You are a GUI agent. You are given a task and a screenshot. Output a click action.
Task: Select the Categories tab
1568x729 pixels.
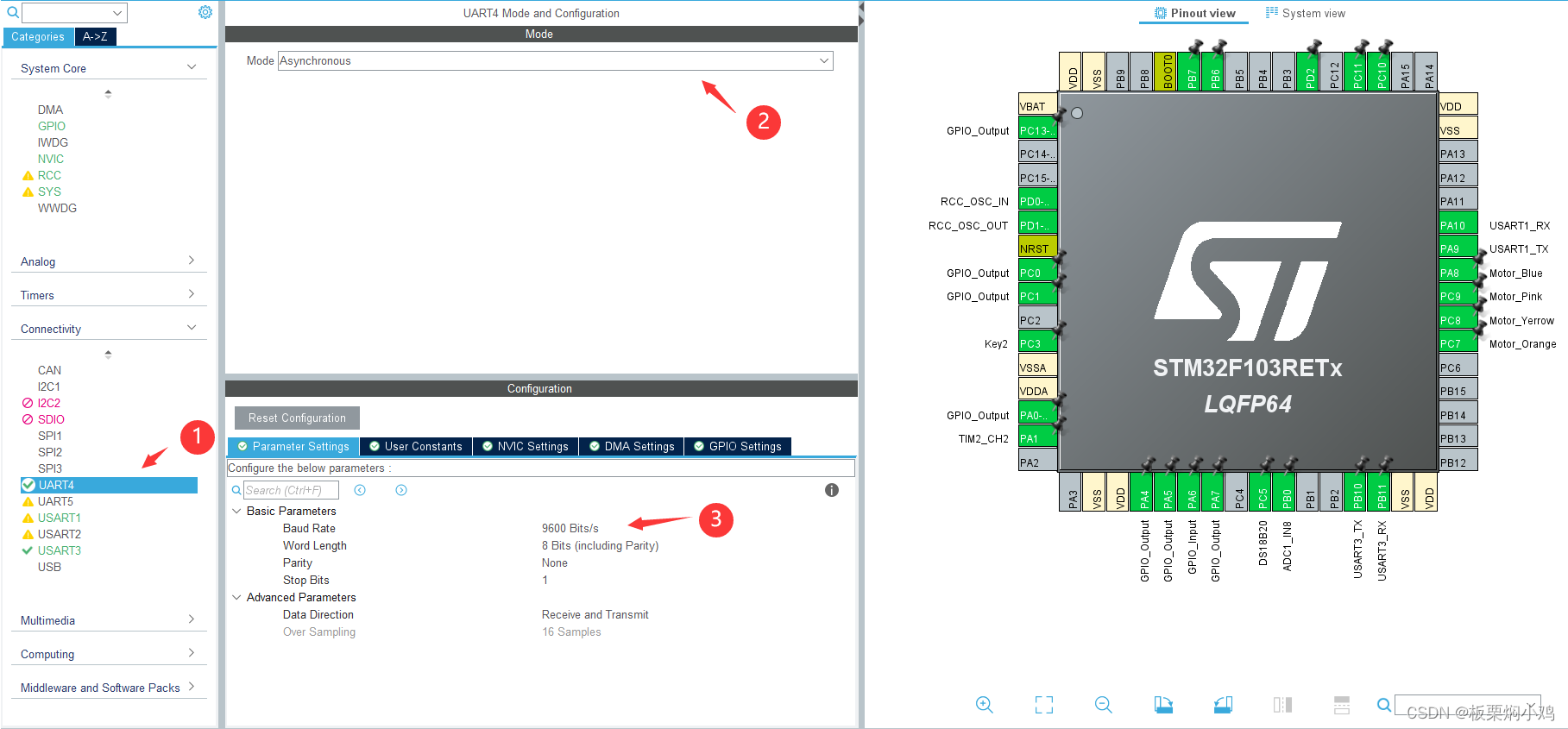click(38, 36)
